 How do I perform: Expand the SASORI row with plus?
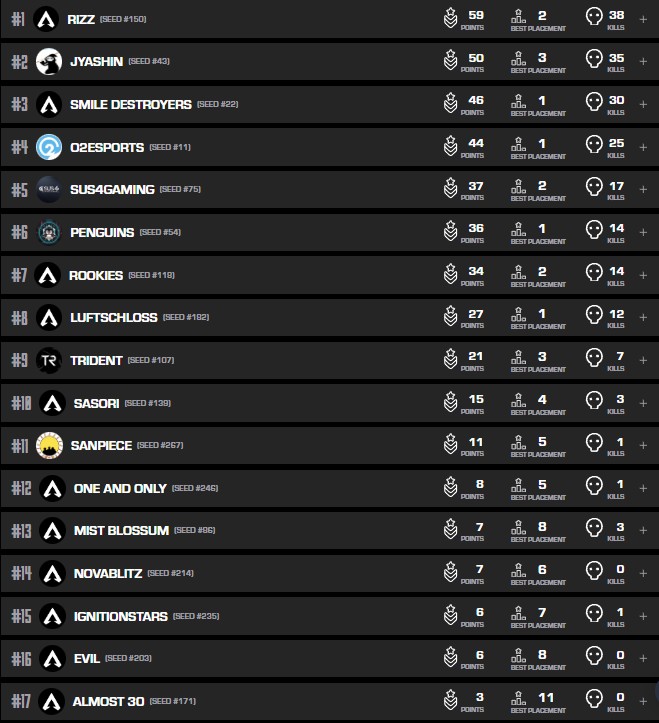(643, 403)
